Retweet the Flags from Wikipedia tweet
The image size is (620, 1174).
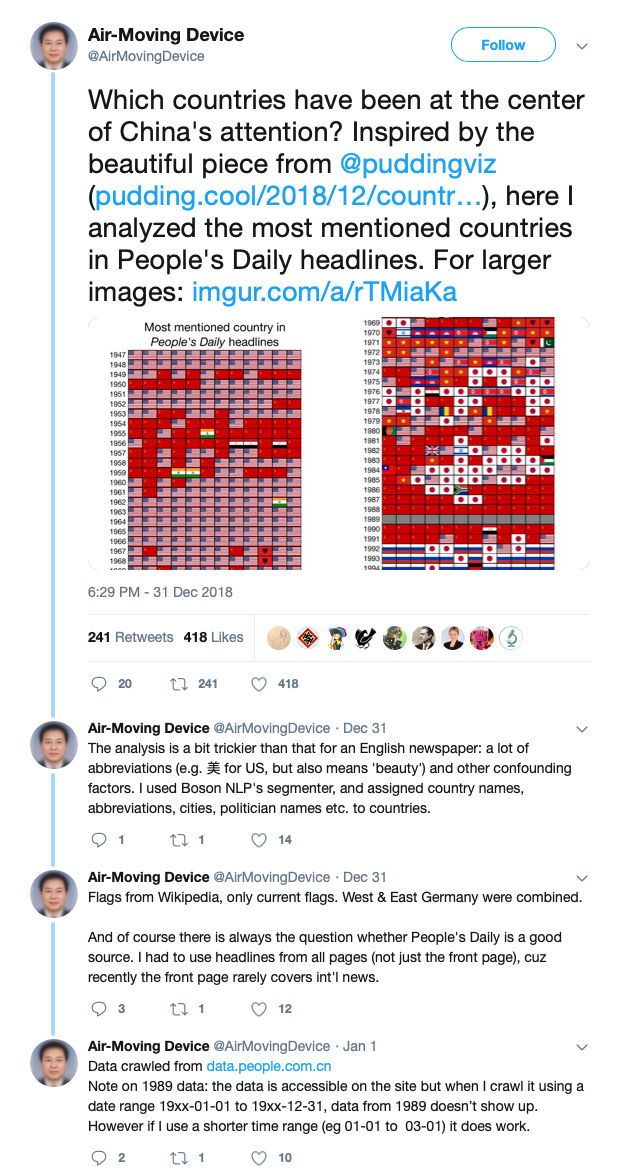180,1009
